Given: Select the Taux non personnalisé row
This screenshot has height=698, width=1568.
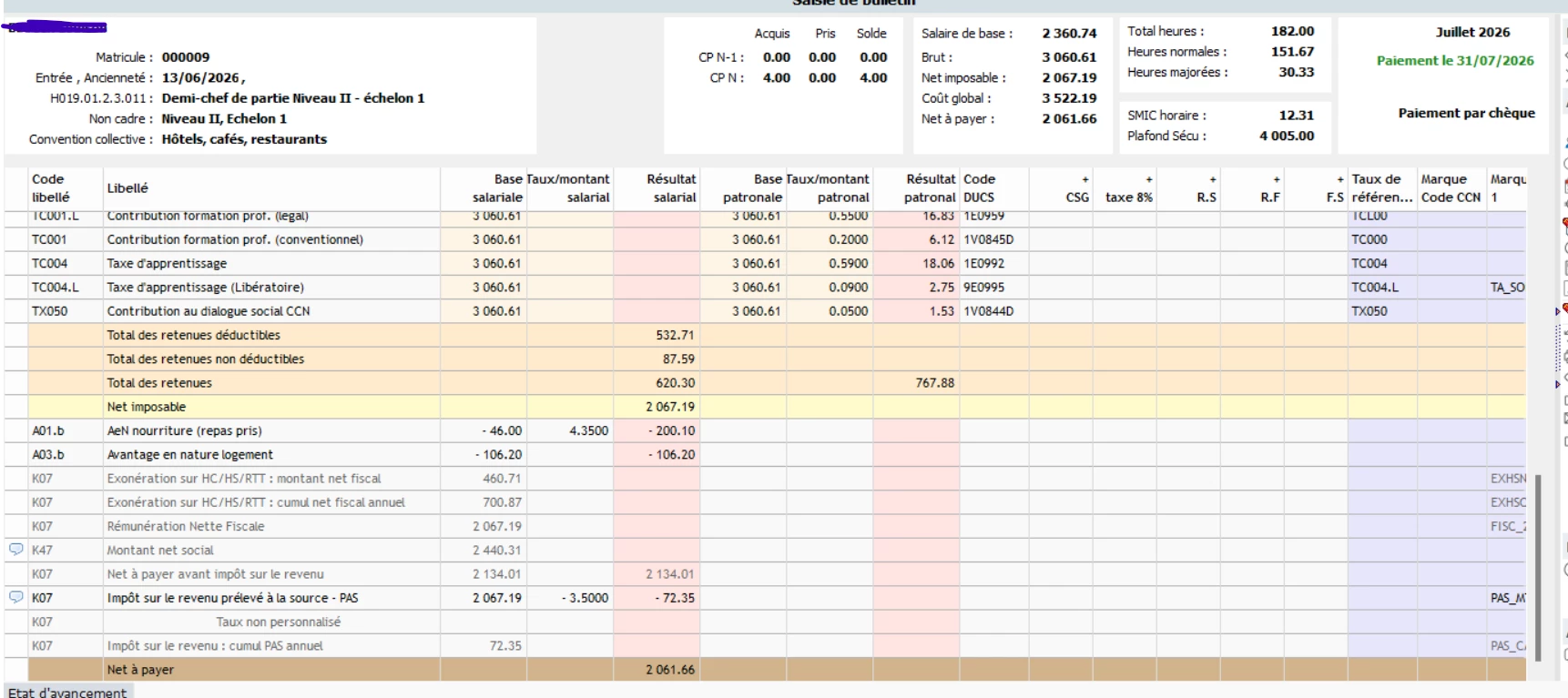Looking at the screenshot, I should [765, 622].
